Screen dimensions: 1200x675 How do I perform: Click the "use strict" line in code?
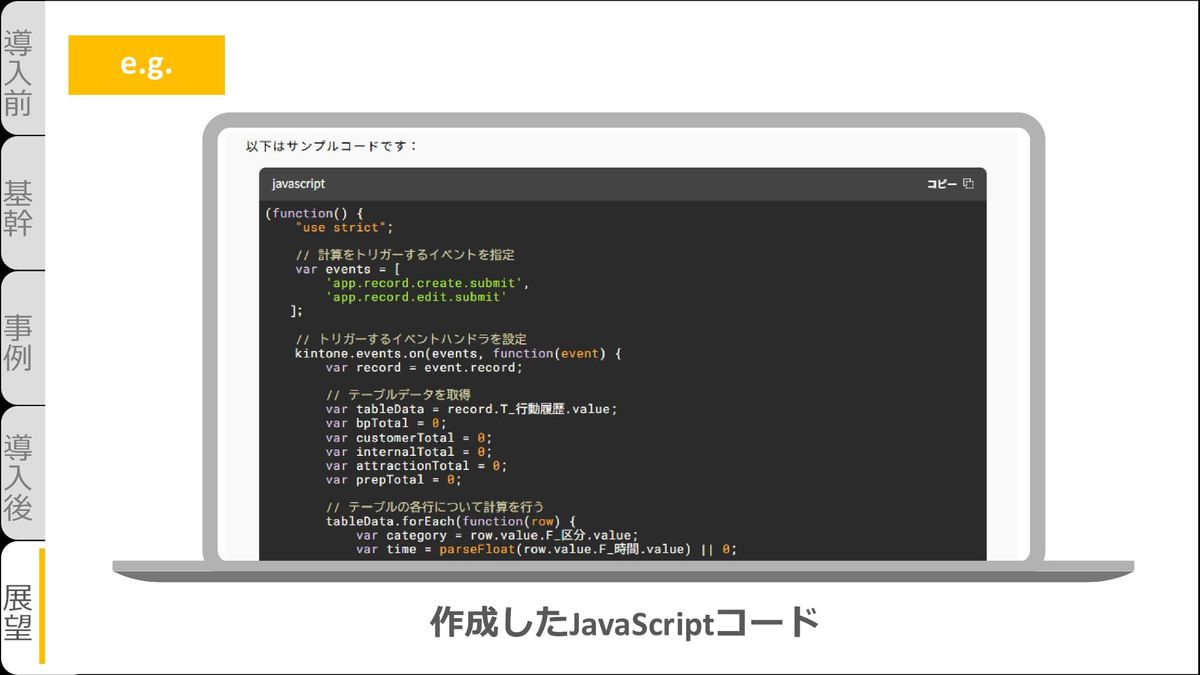click(344, 227)
